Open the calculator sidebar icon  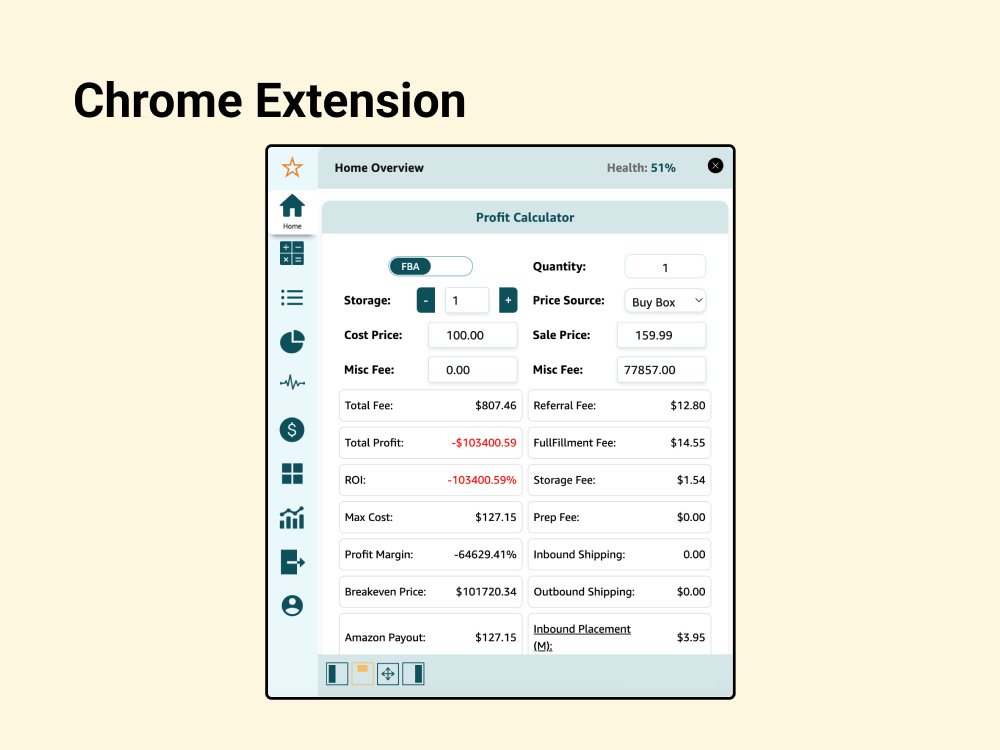[x=292, y=253]
